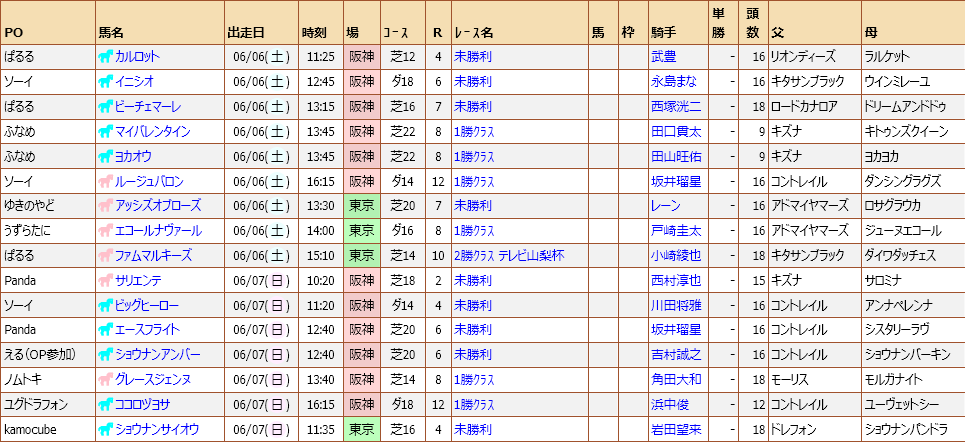Screen dimensions: 965x442
Task: Click the horse icon beside カルロット
Action: pyautogui.click(x=105, y=57)
